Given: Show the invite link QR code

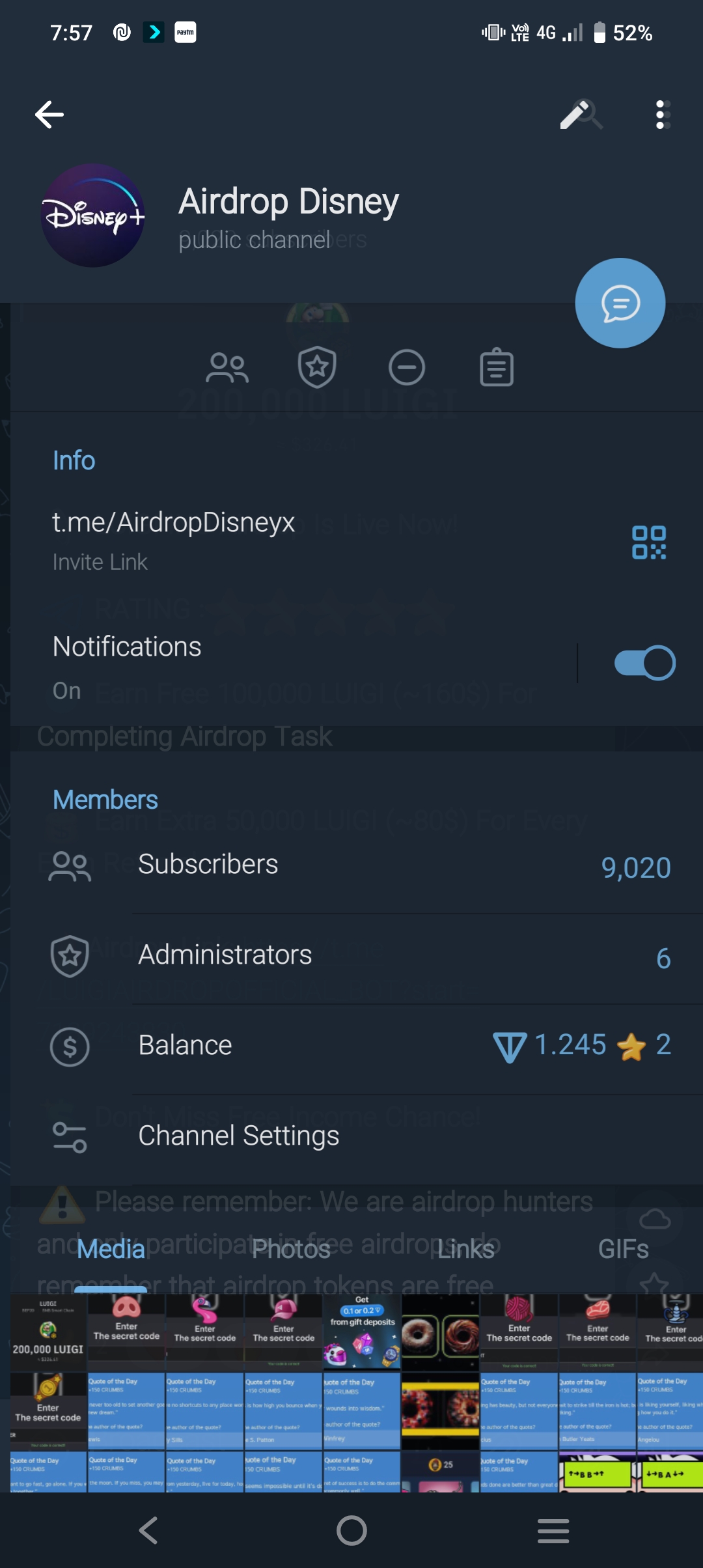Looking at the screenshot, I should point(649,542).
